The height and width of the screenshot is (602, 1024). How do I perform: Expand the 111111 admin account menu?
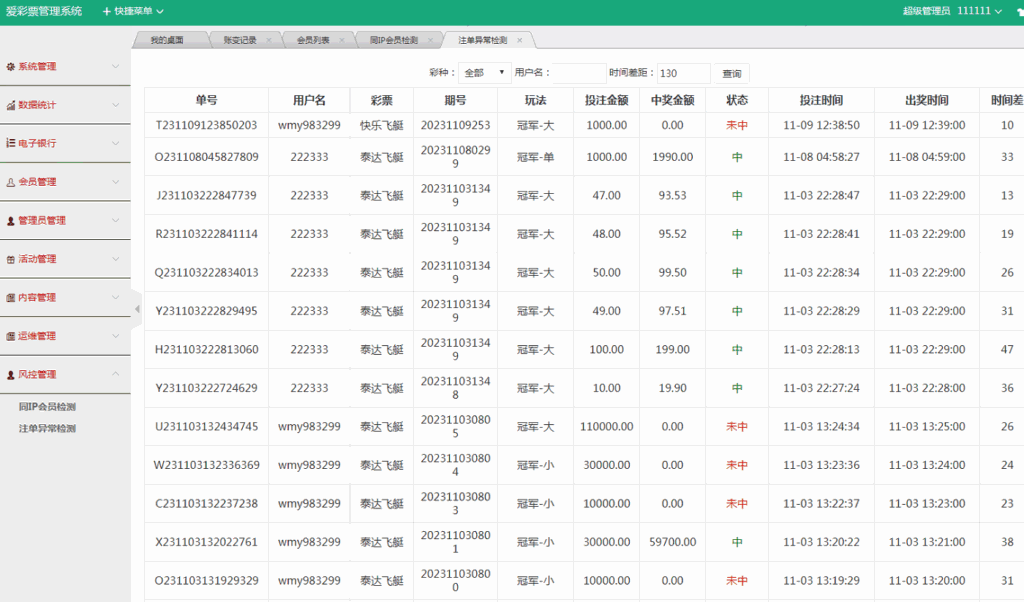point(979,11)
